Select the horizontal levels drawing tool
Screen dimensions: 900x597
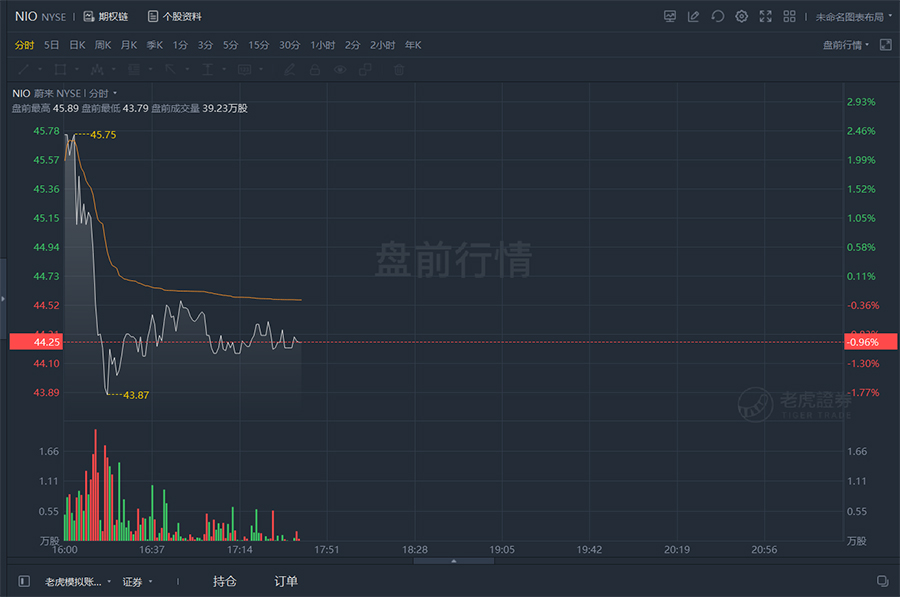pos(134,69)
